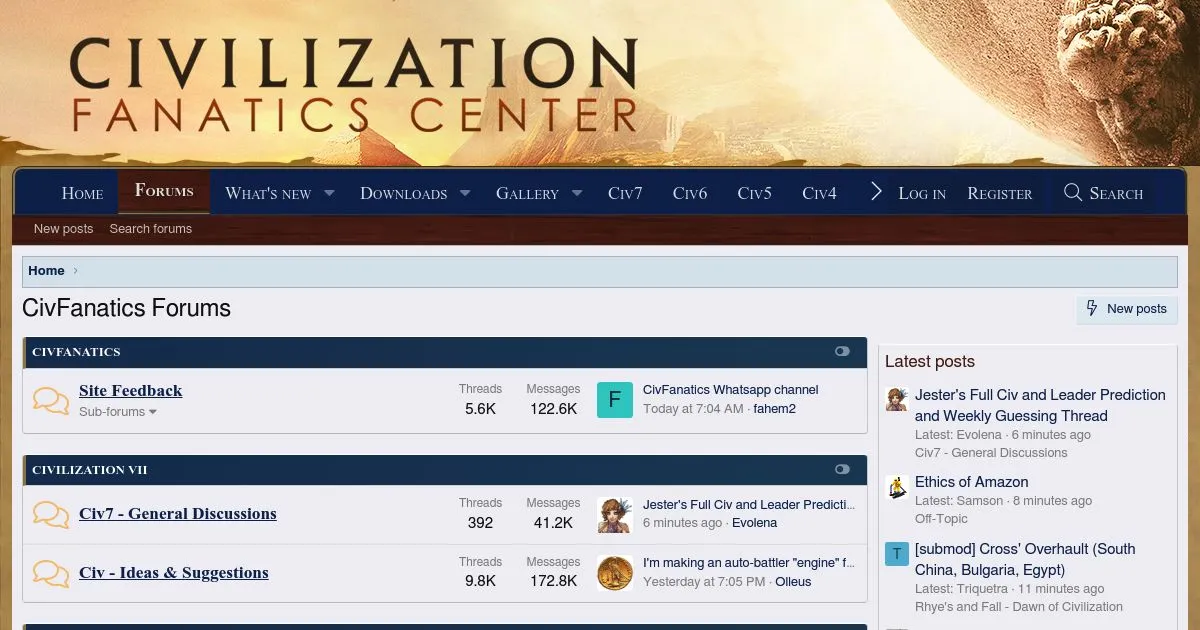
Task: Open fahem2's teal F avatar
Action: point(615,400)
